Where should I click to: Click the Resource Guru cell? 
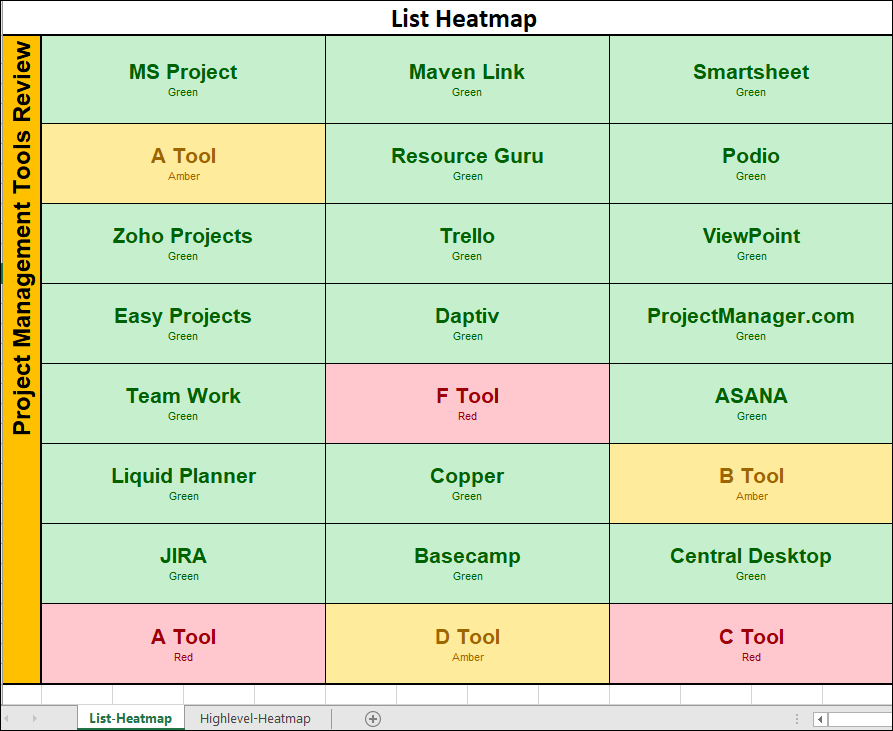(x=467, y=163)
